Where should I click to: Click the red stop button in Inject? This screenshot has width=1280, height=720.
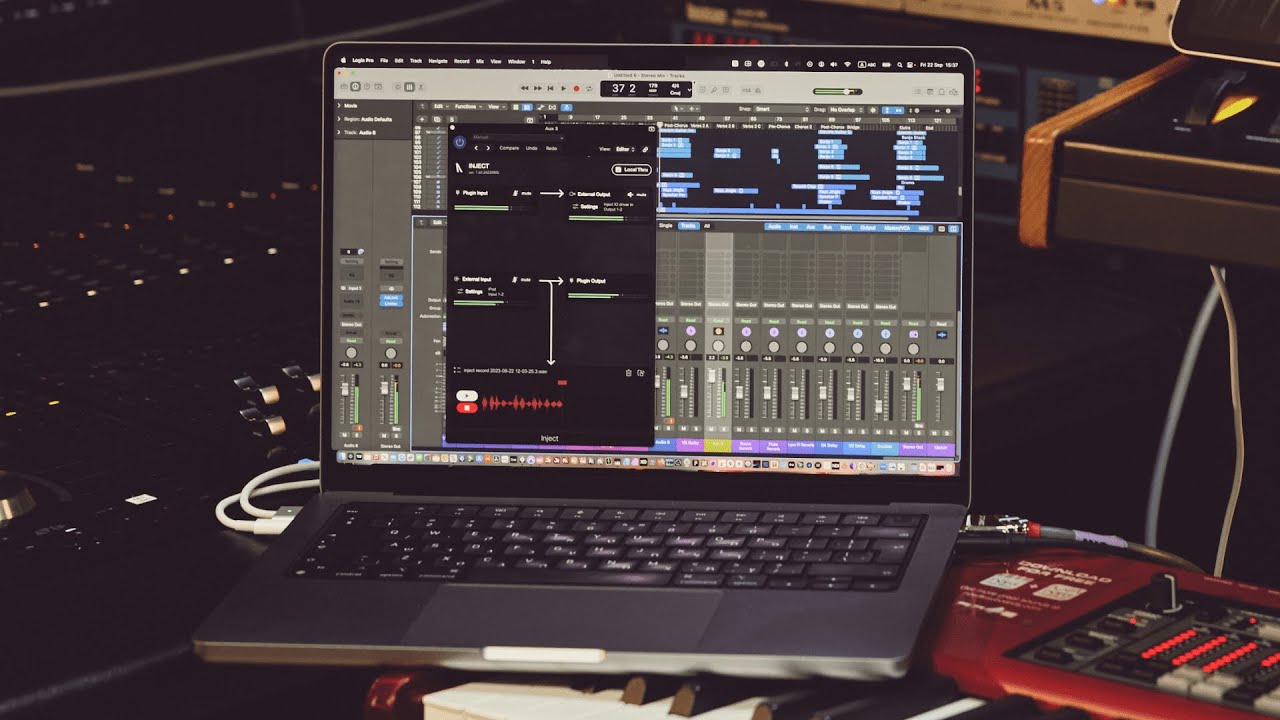coord(467,408)
